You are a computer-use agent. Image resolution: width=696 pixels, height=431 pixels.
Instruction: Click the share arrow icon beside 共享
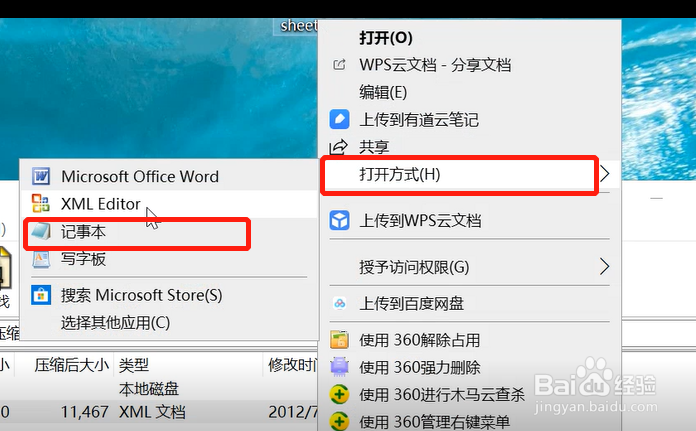click(338, 147)
